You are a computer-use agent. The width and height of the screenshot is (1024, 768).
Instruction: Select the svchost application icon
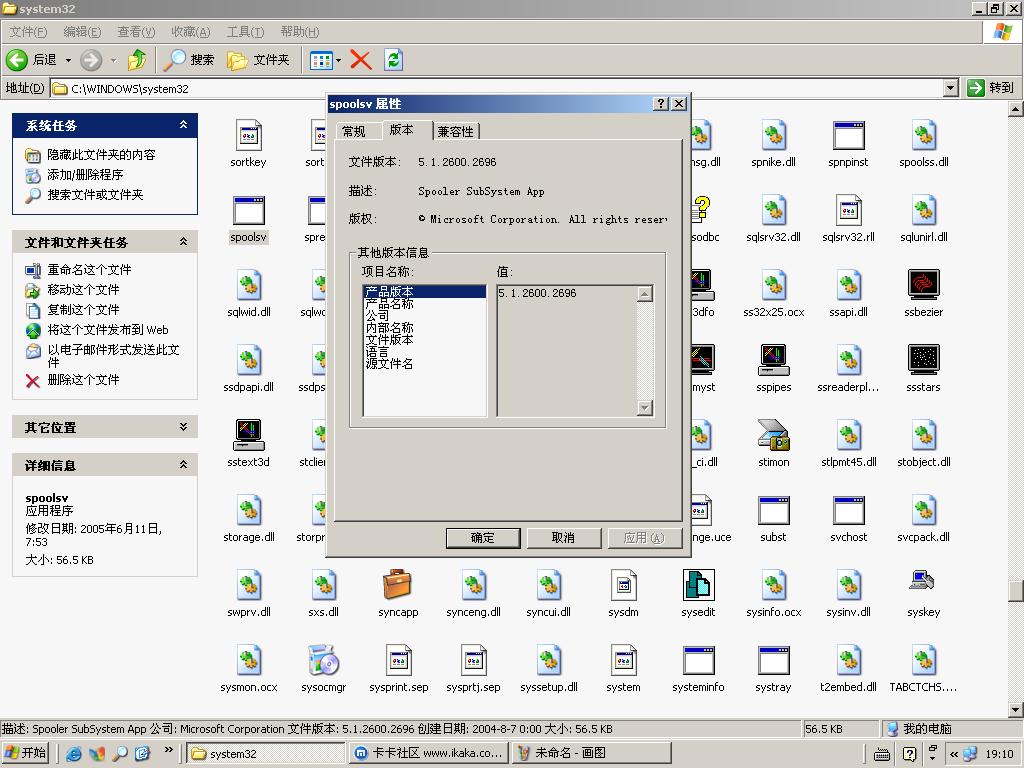(848, 511)
